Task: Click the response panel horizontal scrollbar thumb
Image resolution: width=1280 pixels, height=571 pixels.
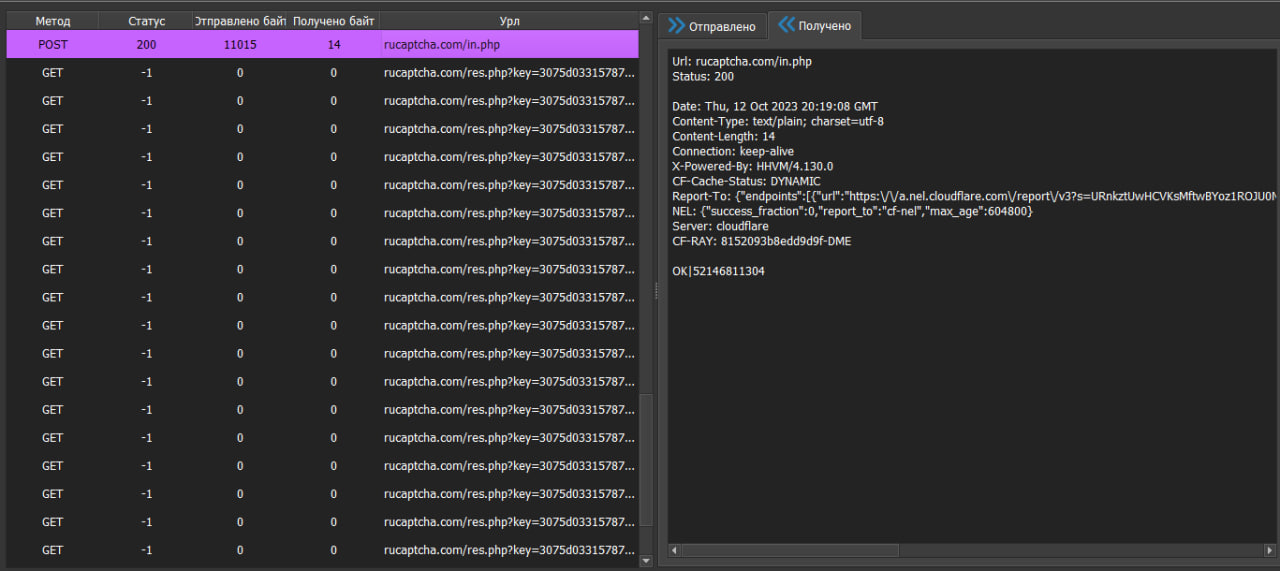Action: [x=790, y=550]
